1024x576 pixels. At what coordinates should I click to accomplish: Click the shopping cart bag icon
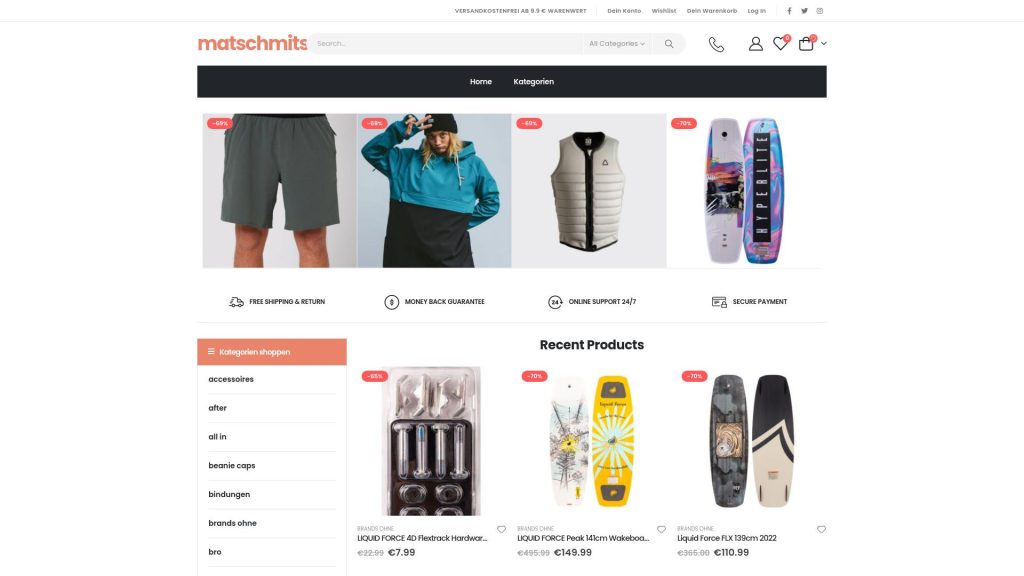(x=806, y=44)
